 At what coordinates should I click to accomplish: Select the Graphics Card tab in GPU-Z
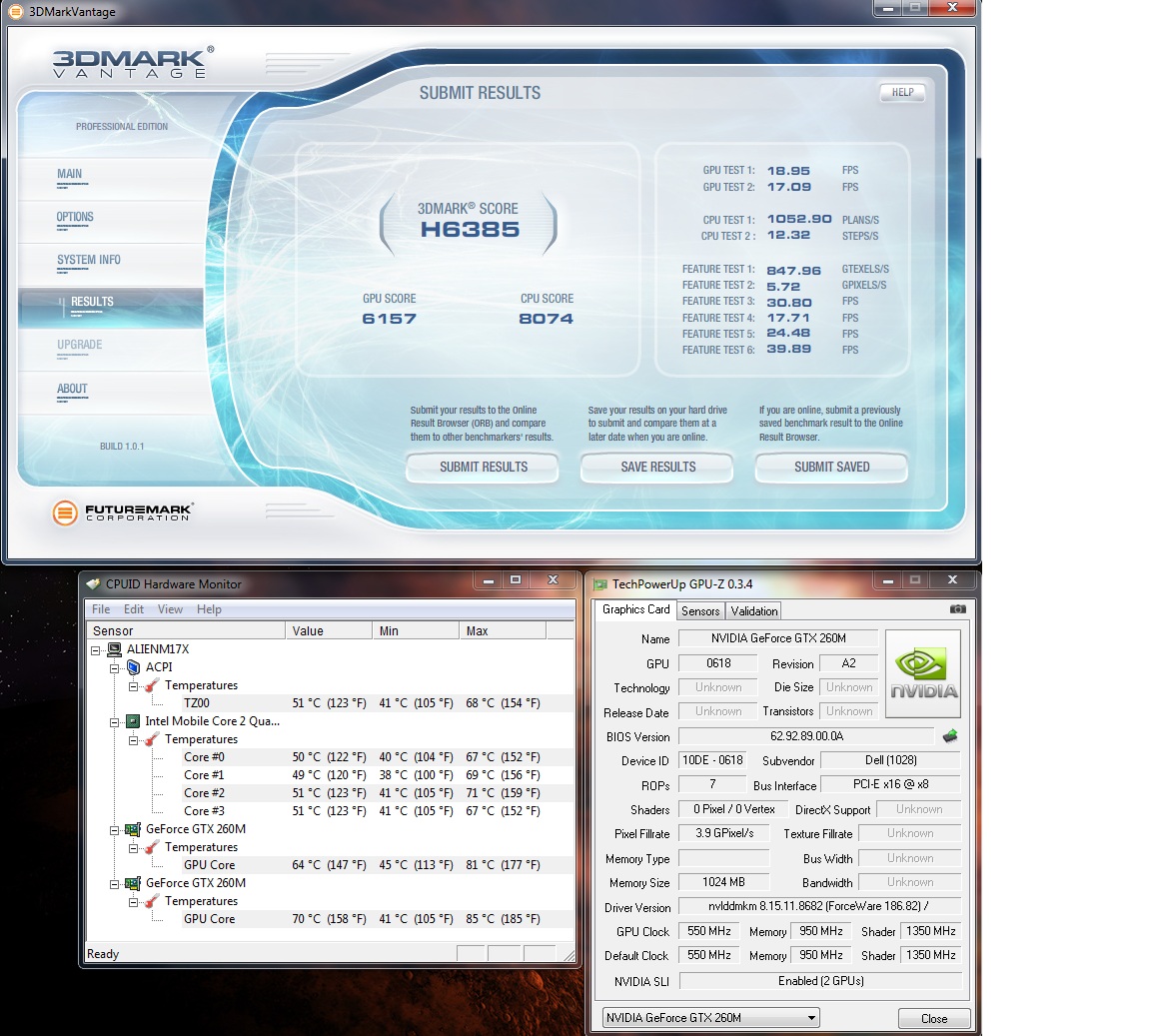tap(635, 609)
